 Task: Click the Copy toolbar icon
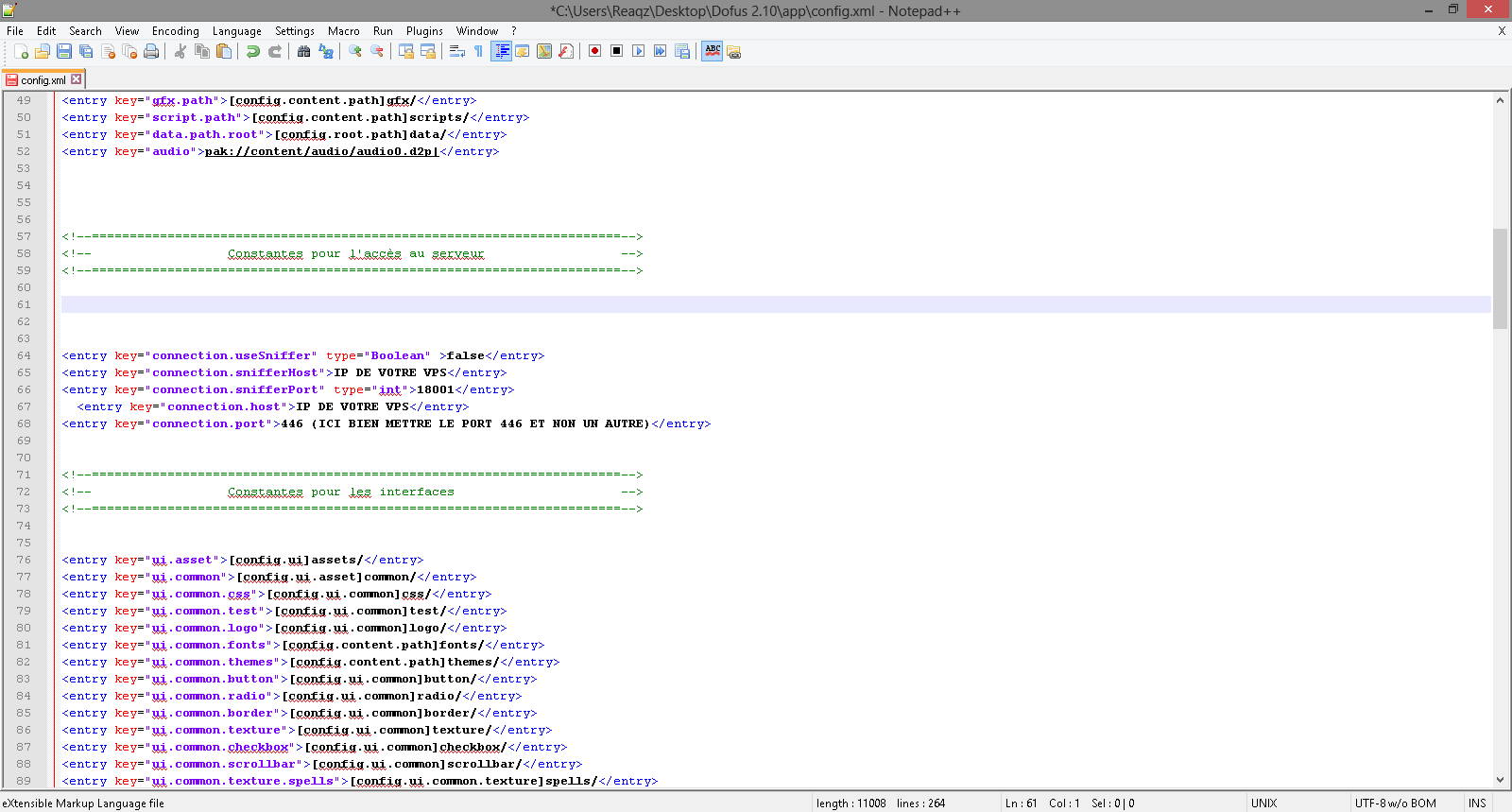pos(201,51)
